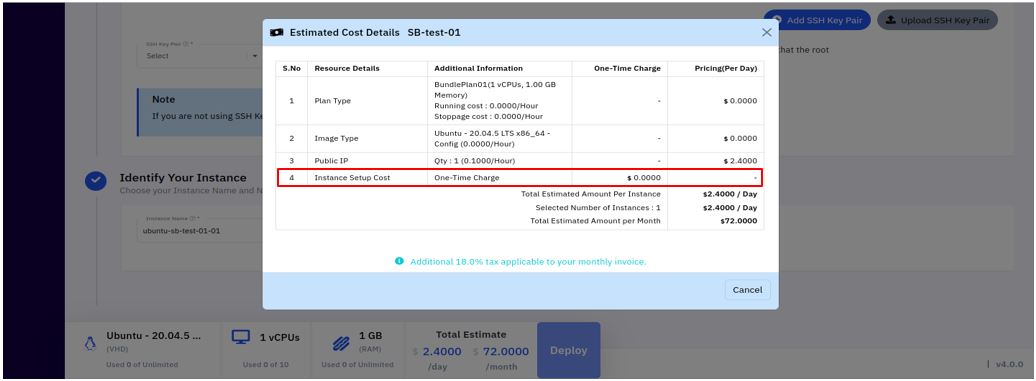Click Identify Your Instance checkmark icon

pyautogui.click(x=96, y=180)
